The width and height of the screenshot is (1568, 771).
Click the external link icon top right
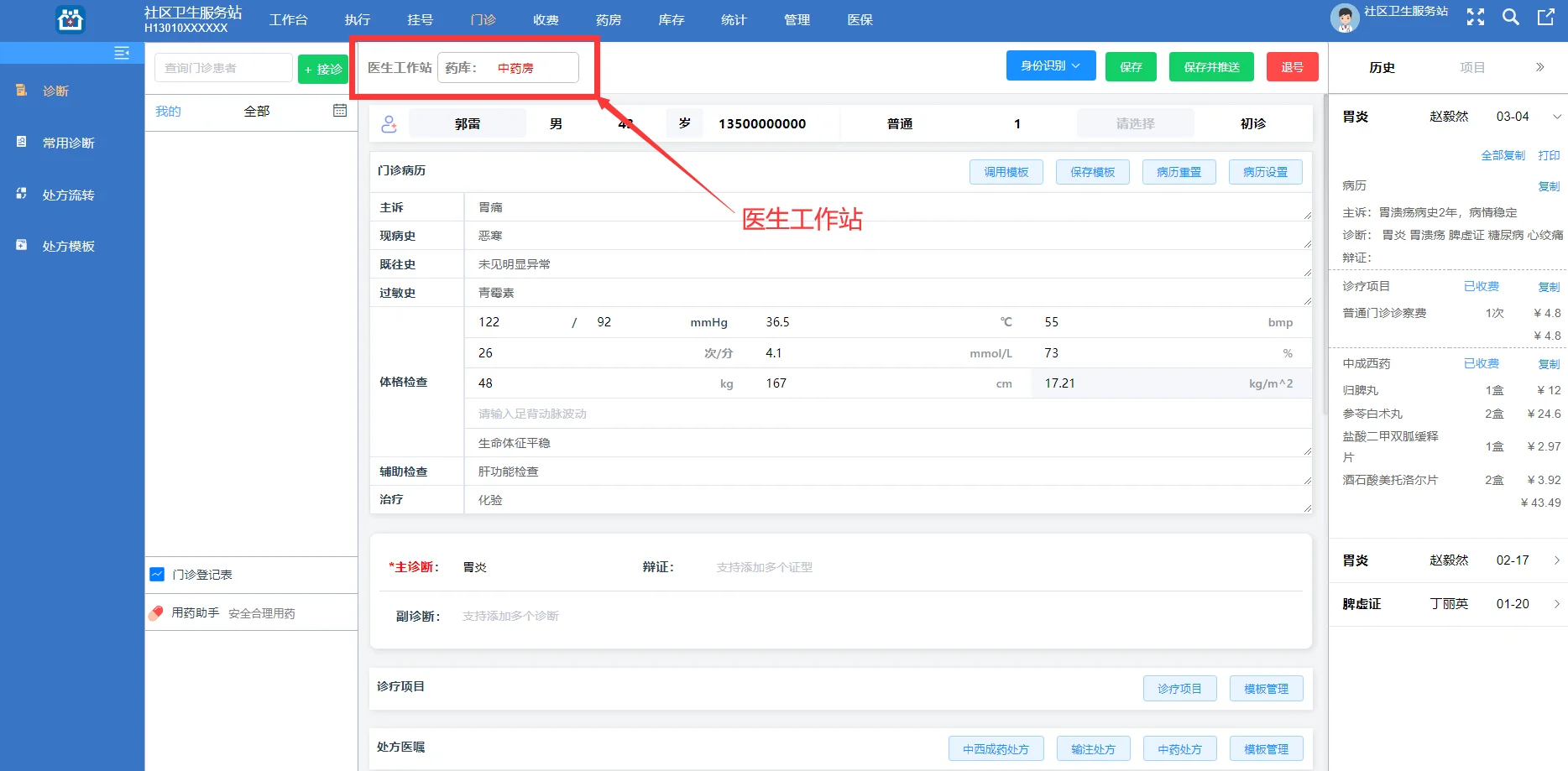point(1547,17)
